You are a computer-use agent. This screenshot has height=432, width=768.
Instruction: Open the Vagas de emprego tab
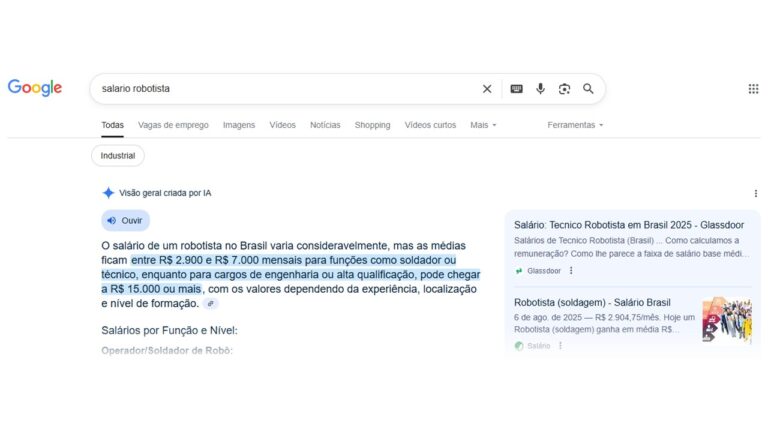tap(173, 125)
